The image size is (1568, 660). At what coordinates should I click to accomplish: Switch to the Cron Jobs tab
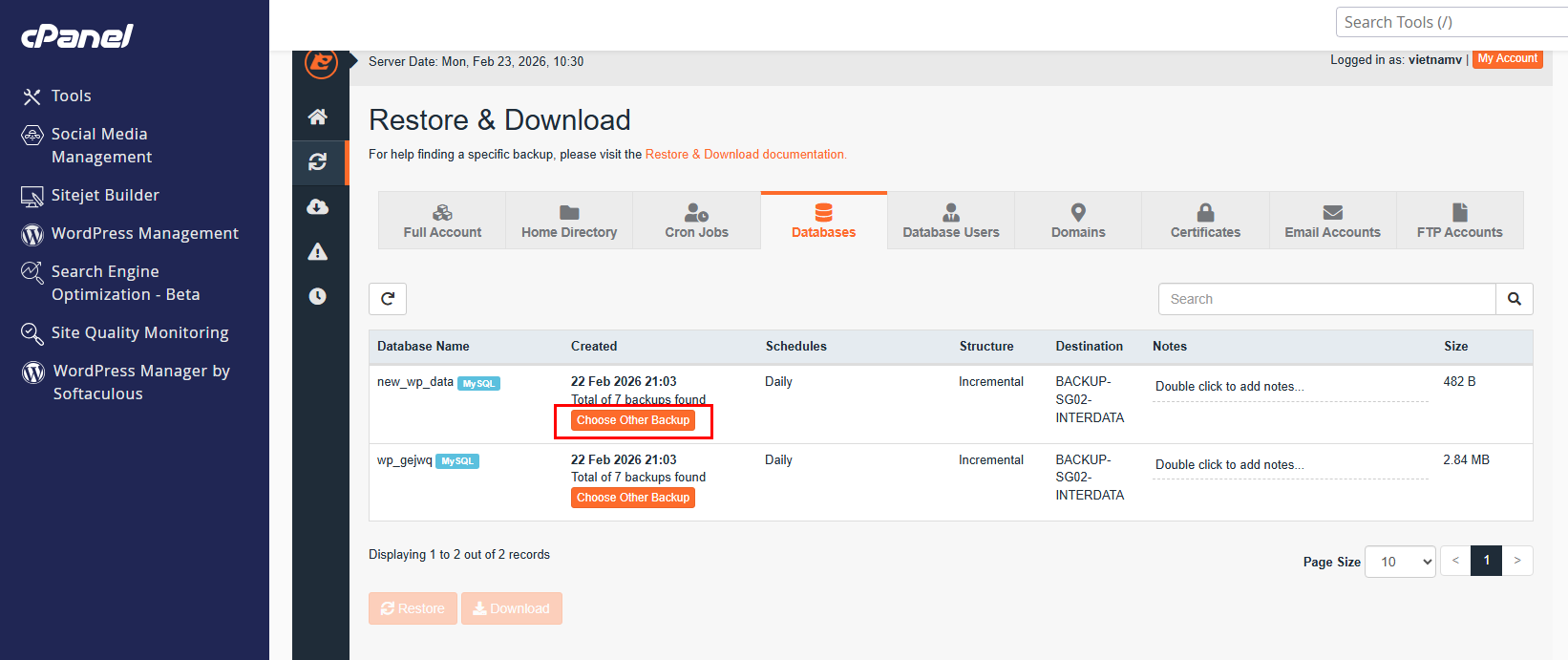(x=697, y=221)
